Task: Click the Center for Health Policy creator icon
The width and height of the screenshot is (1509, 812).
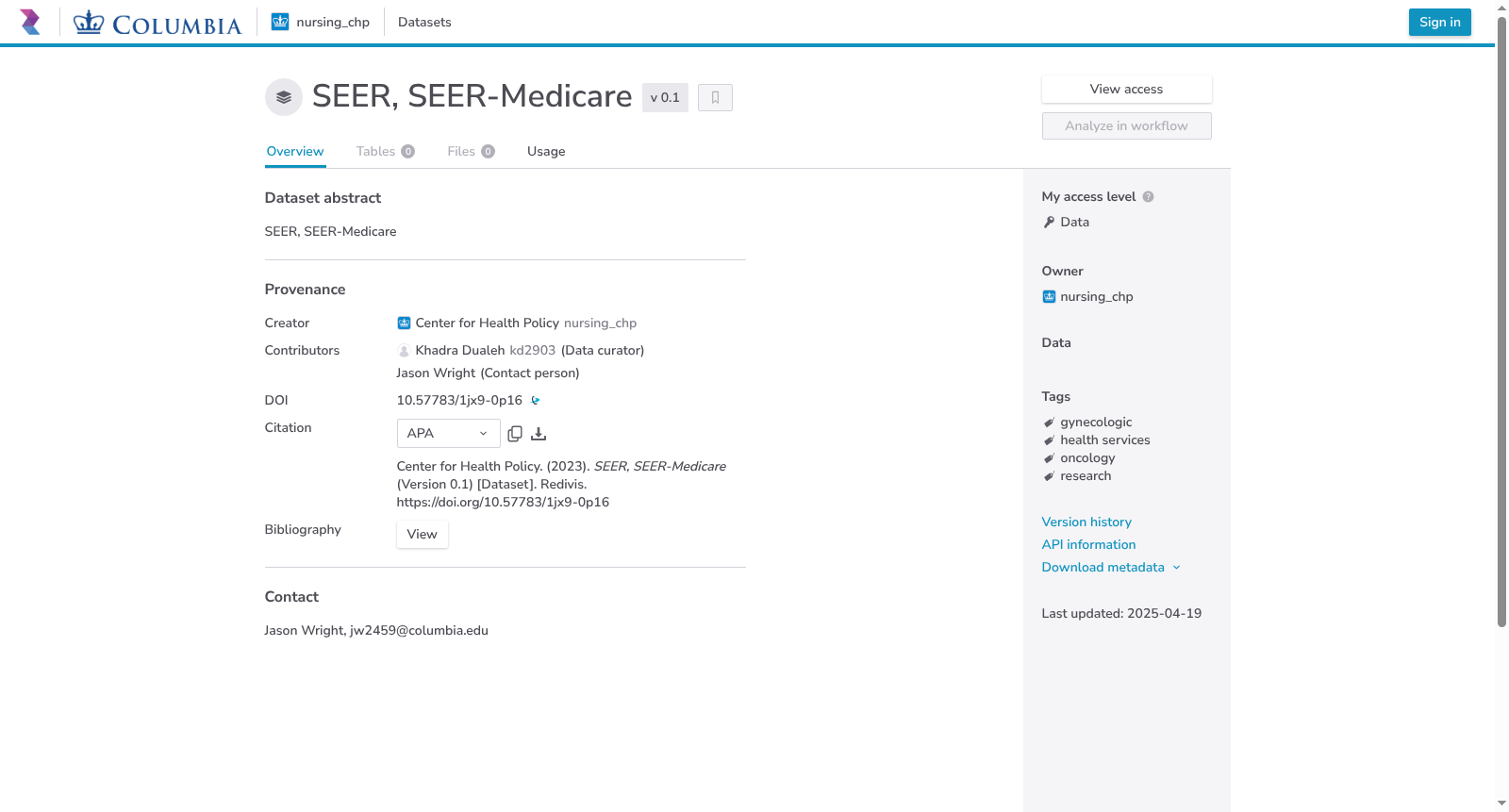Action: [404, 323]
